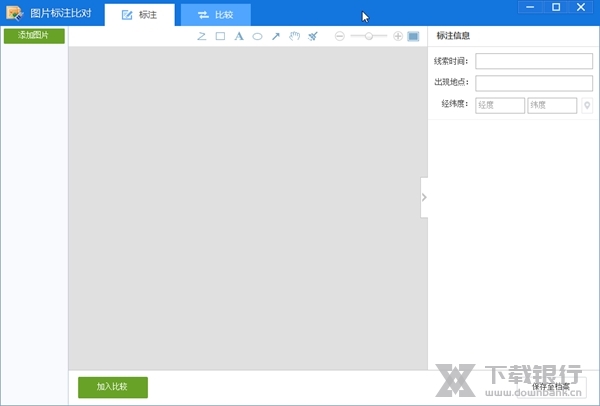Collapse the right info panel arrow
Screen dimensions: 600x406
point(424,197)
